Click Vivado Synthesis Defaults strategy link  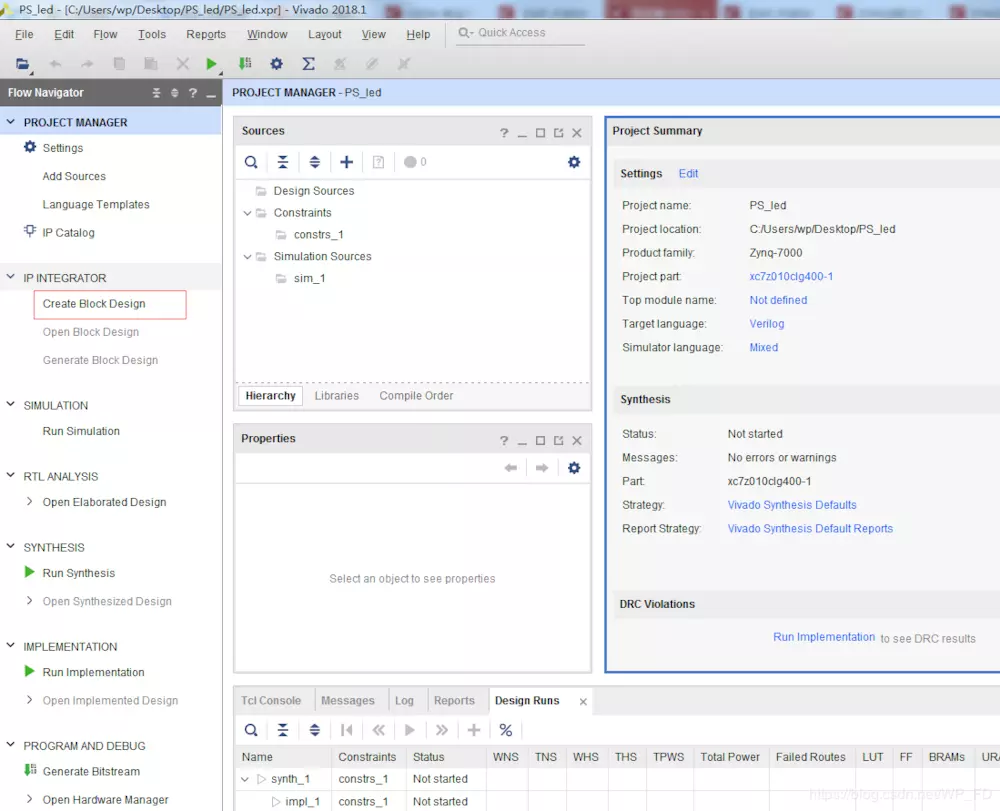792,505
